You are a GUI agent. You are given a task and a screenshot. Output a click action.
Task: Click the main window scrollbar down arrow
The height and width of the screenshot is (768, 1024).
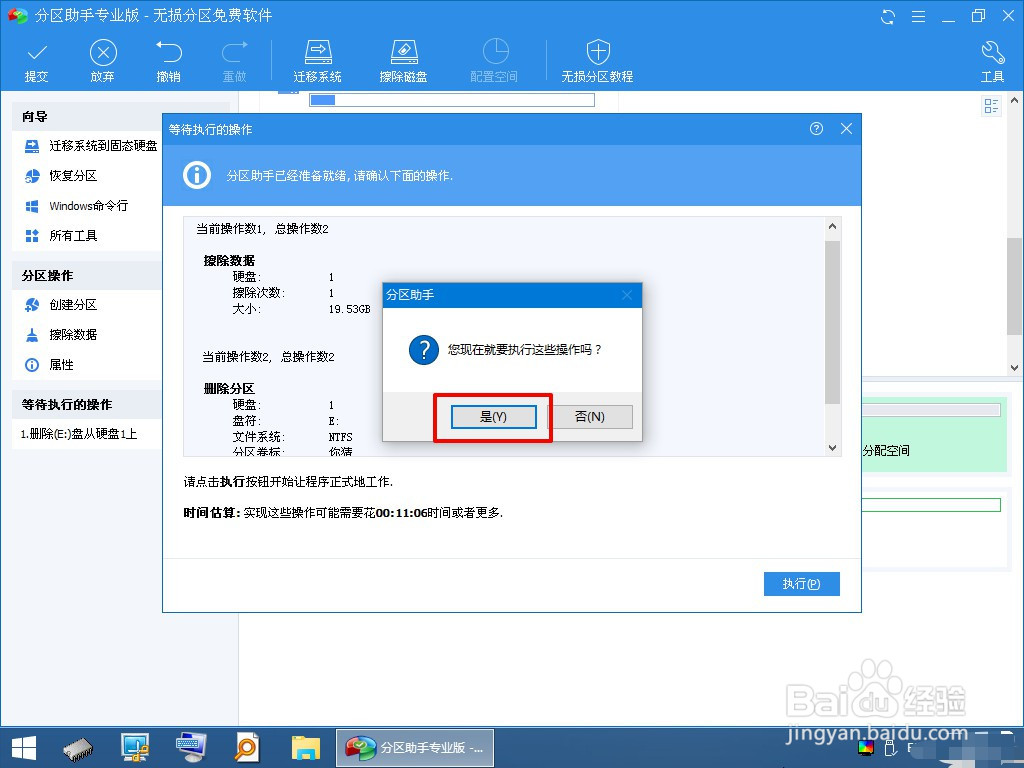click(x=1014, y=368)
